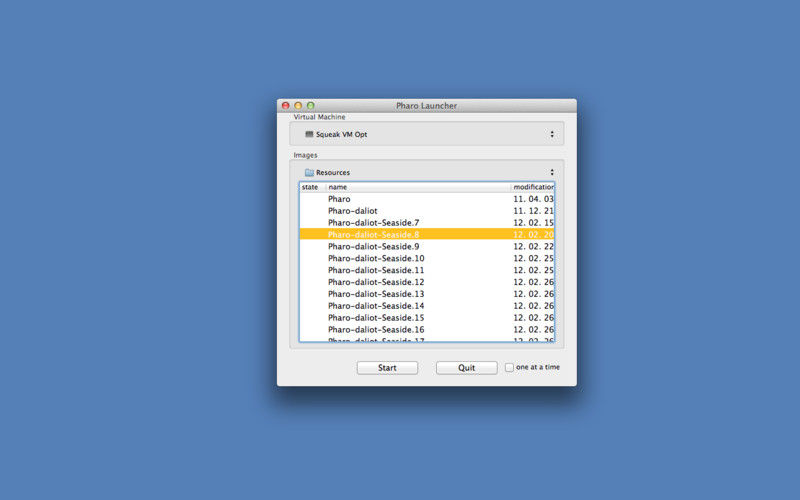Click the Quit button

tap(466, 368)
